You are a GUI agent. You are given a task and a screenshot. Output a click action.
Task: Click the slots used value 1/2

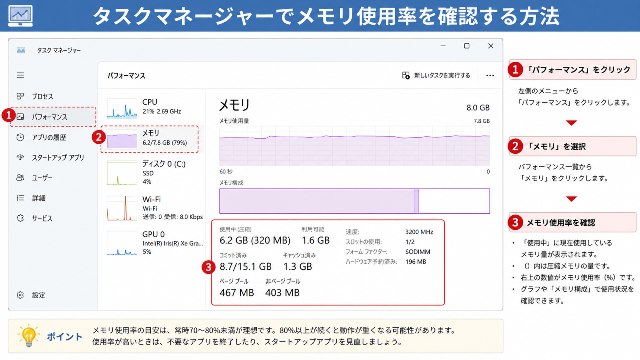[410, 242]
